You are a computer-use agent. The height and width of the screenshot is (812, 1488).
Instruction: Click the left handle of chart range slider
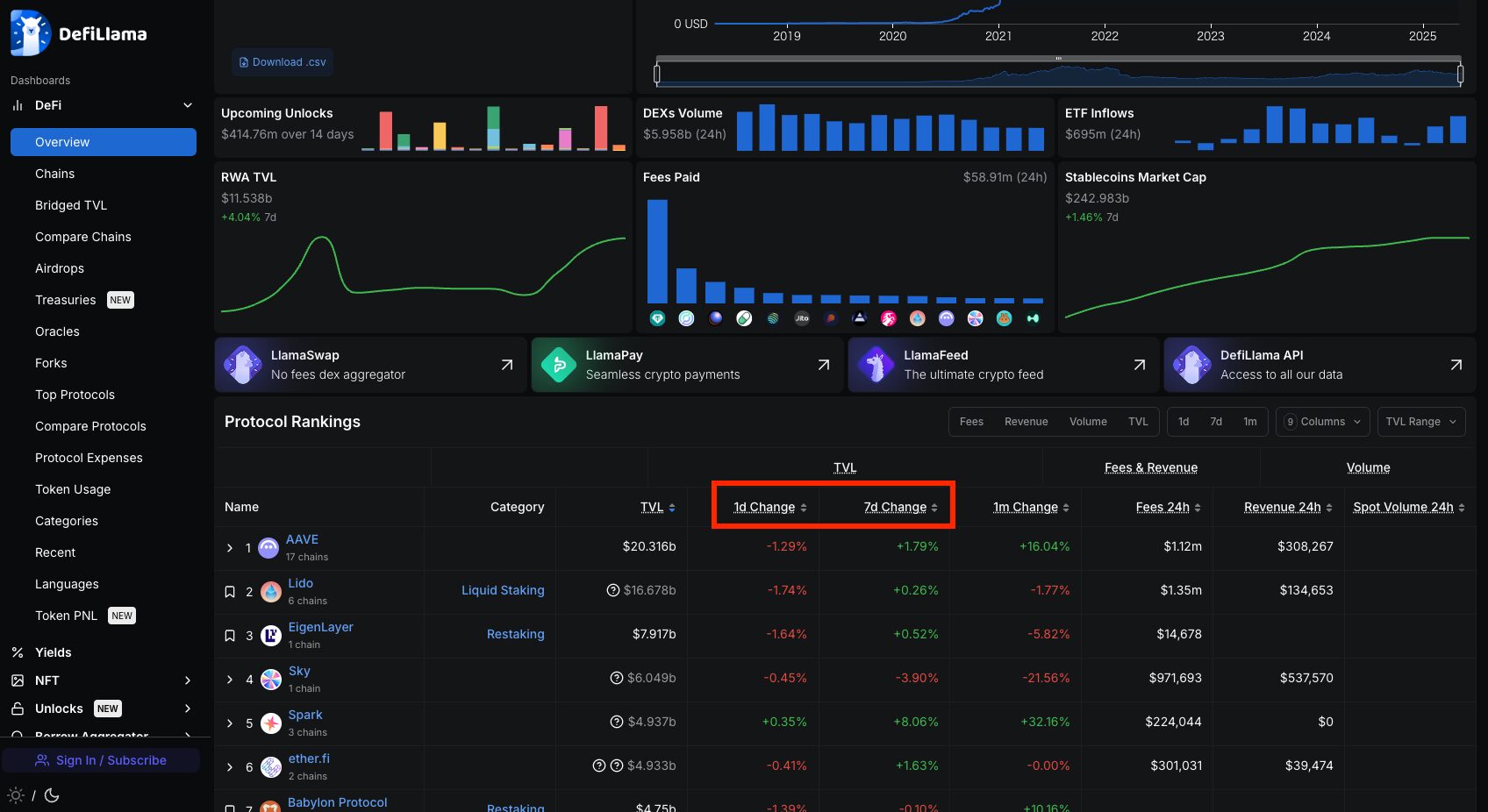click(657, 75)
